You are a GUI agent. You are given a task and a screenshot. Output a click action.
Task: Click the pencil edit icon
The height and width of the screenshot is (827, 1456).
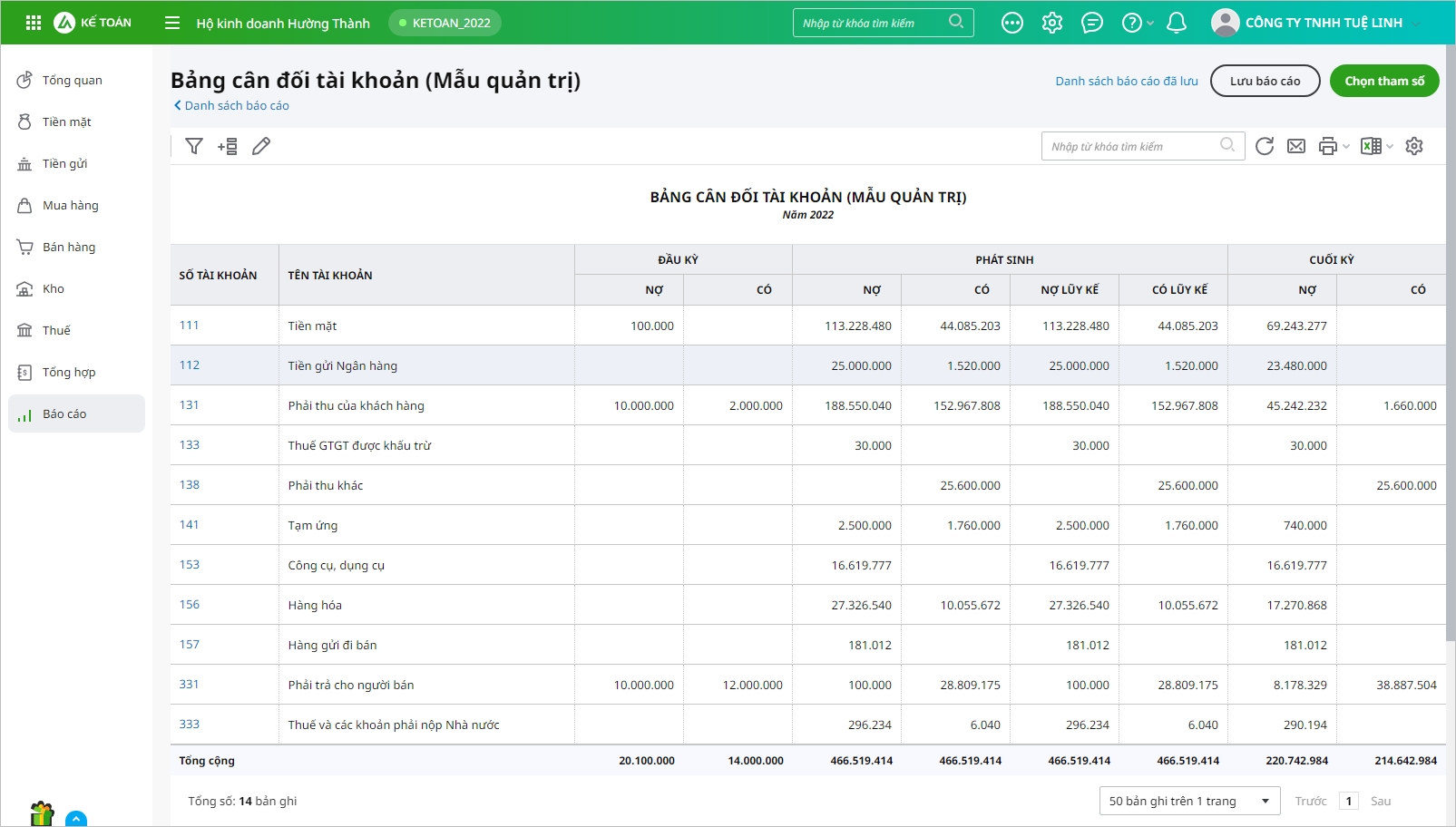pos(261,146)
